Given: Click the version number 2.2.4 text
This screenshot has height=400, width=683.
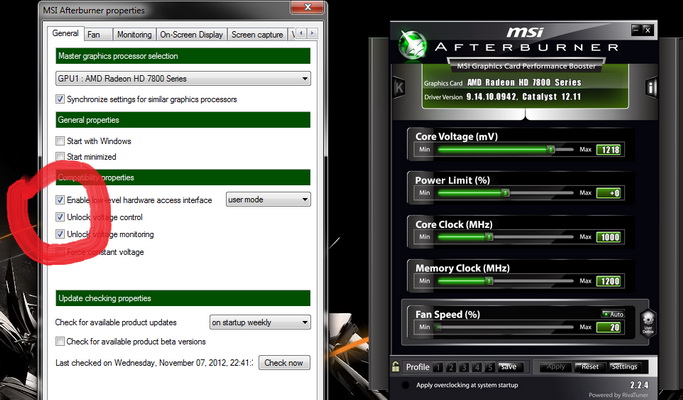Looking at the screenshot, I should click(639, 385).
